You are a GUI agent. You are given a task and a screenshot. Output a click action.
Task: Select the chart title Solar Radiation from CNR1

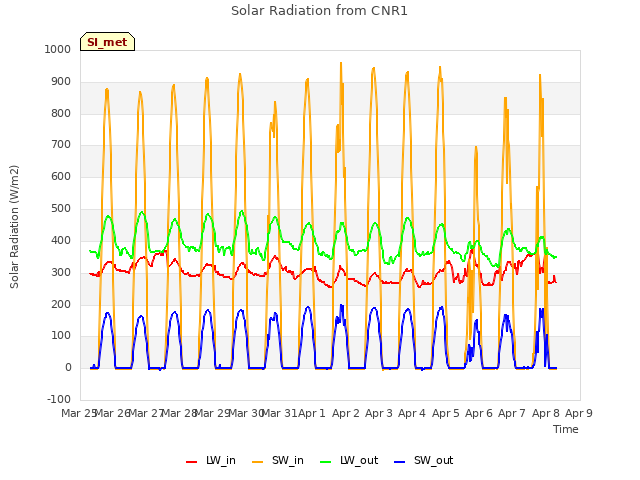[319, 11]
